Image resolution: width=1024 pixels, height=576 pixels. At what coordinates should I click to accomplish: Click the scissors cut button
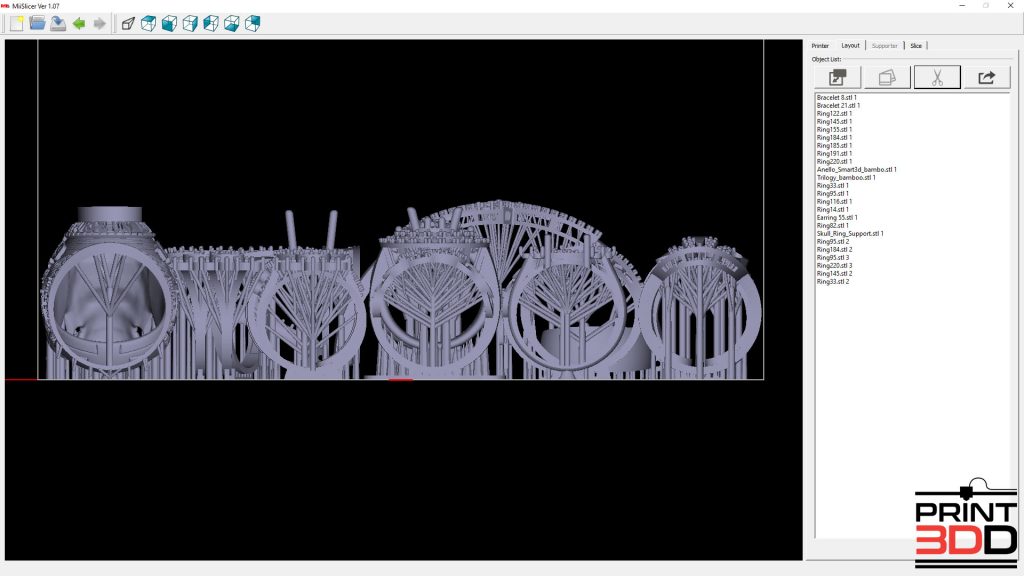[937, 77]
